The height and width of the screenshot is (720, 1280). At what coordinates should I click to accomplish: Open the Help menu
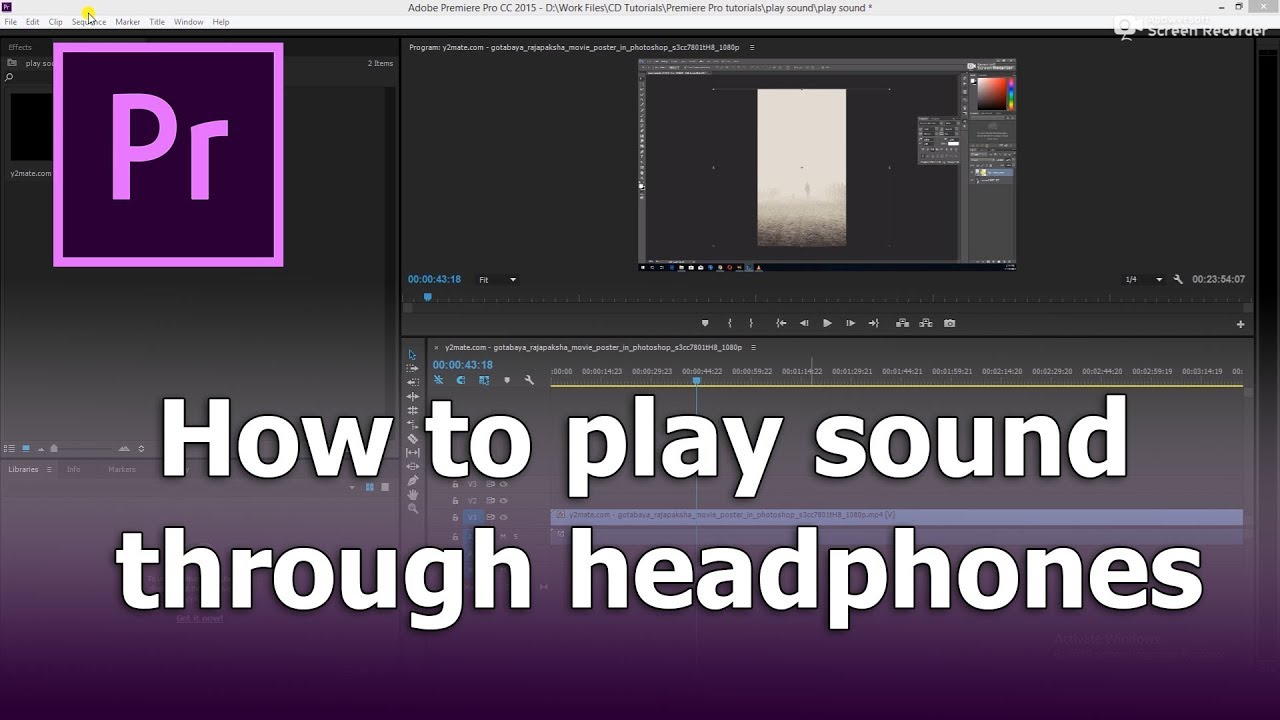(221, 21)
